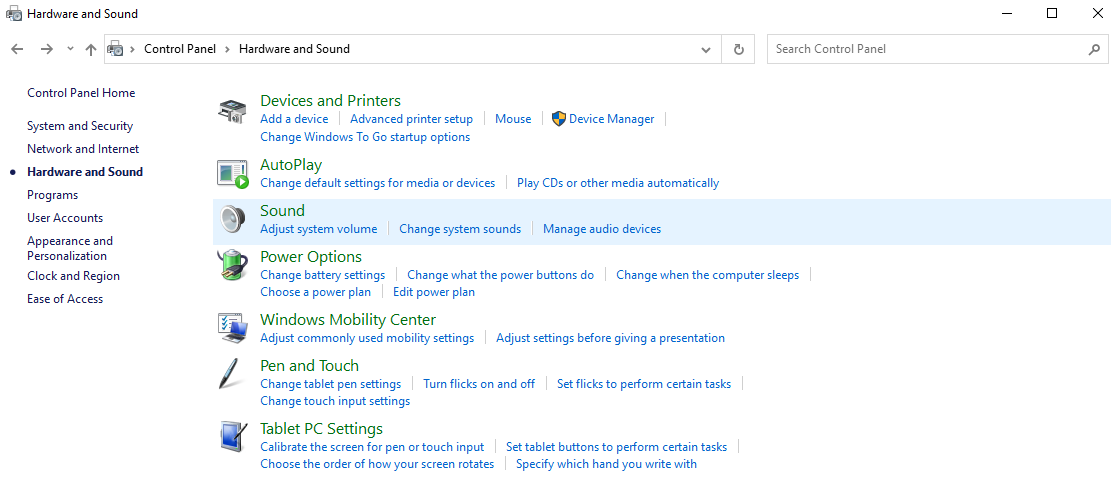Go to Control Panel Home
The height and width of the screenshot is (491, 1120).
tap(81, 93)
